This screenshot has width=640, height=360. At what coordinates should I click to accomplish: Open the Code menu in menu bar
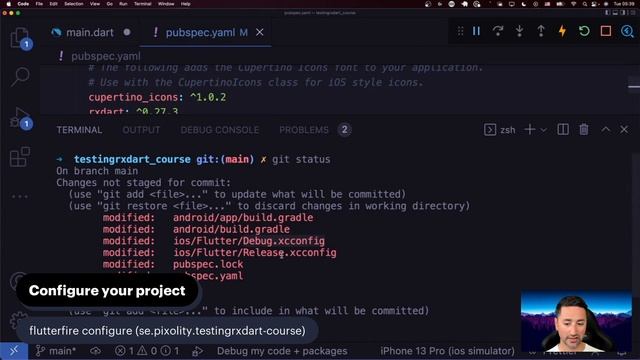[x=23, y=4]
